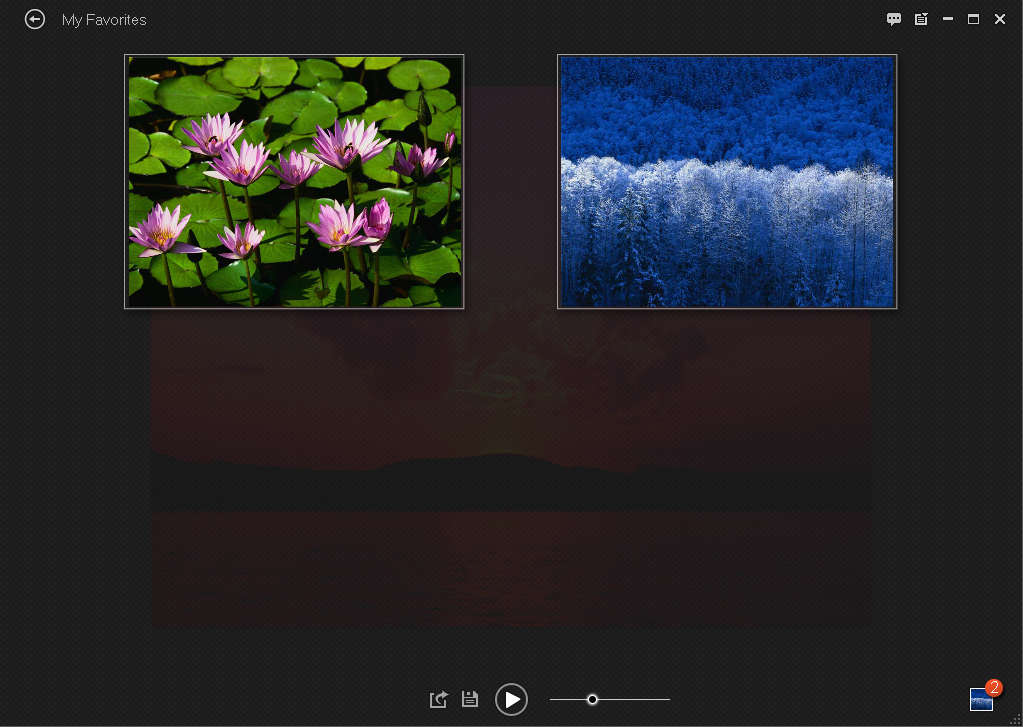Minimize the My Favorites window
This screenshot has height=727, width=1023.
pos(947,20)
